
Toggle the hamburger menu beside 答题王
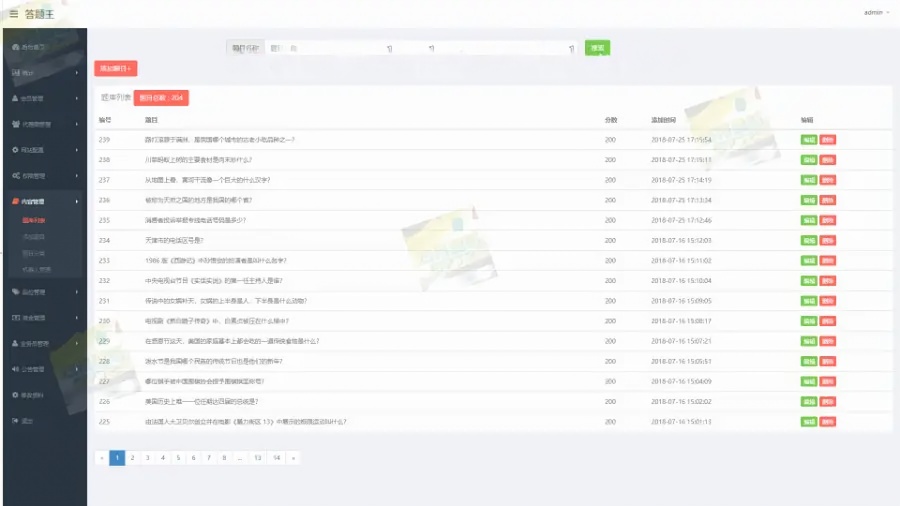(x=14, y=13)
